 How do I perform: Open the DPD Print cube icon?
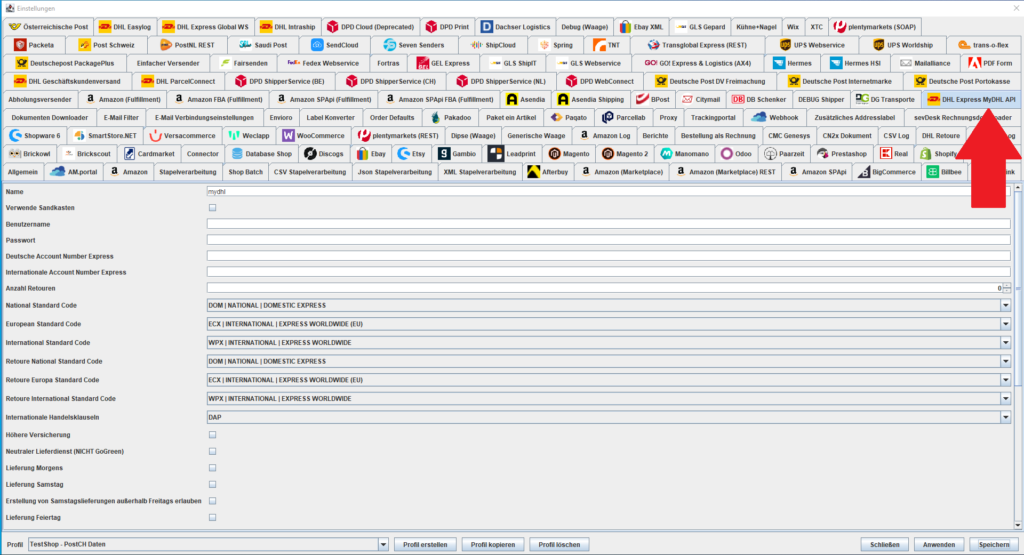tap(431, 27)
